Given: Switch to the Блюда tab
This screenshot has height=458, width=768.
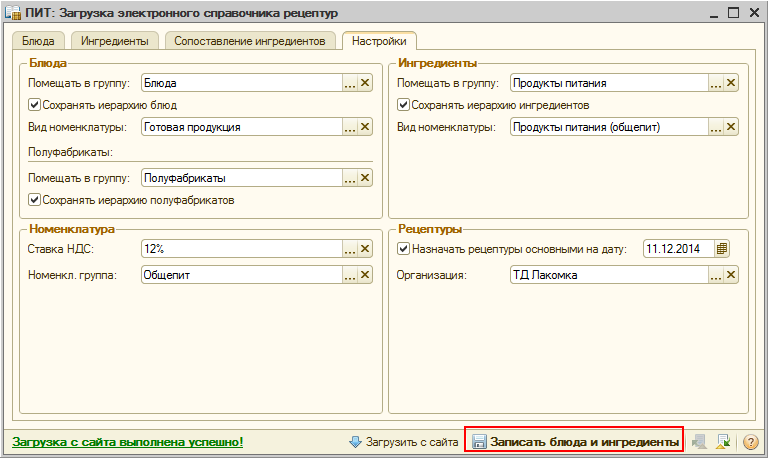Looking at the screenshot, I should tap(40, 41).
